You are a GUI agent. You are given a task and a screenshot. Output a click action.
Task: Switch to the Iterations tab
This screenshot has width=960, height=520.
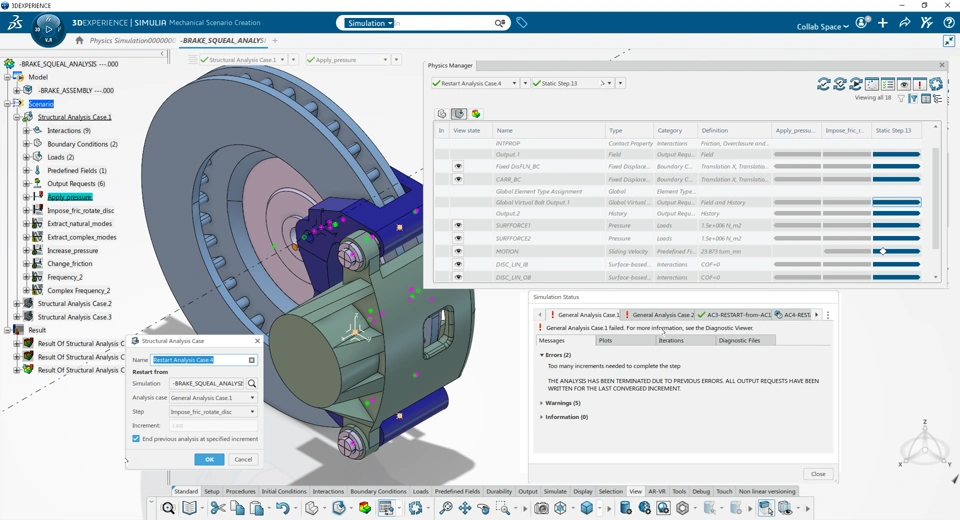pos(683,340)
